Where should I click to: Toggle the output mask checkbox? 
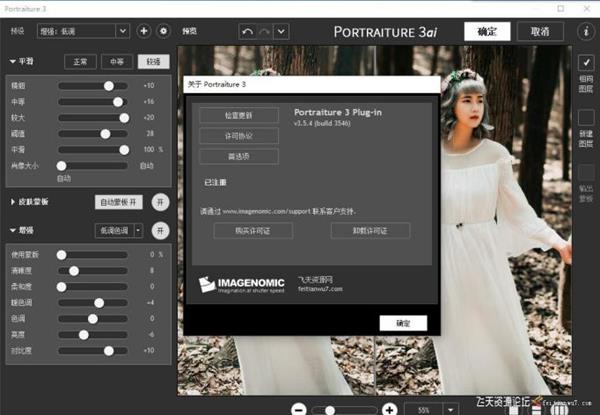(x=586, y=172)
